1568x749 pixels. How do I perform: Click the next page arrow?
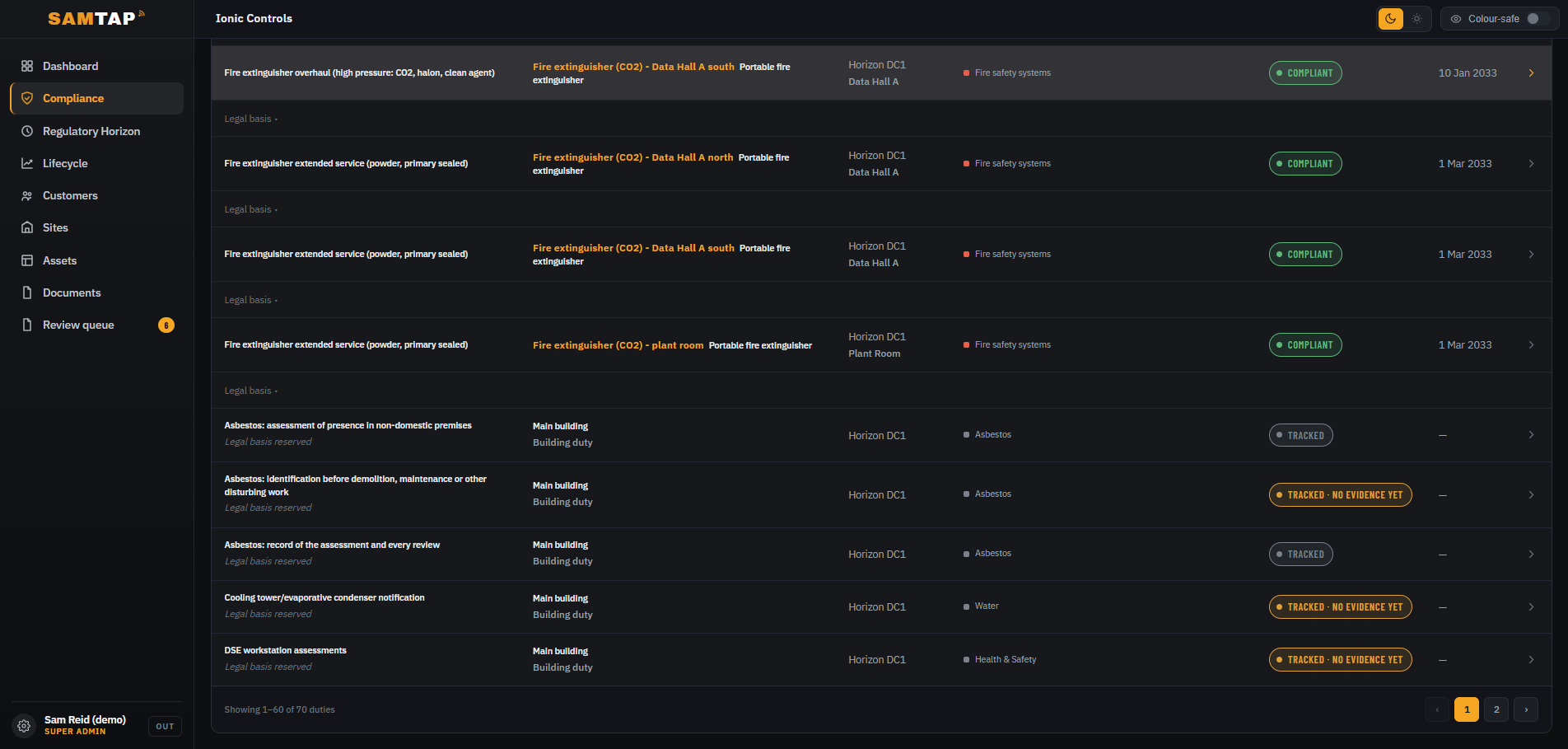click(1526, 709)
